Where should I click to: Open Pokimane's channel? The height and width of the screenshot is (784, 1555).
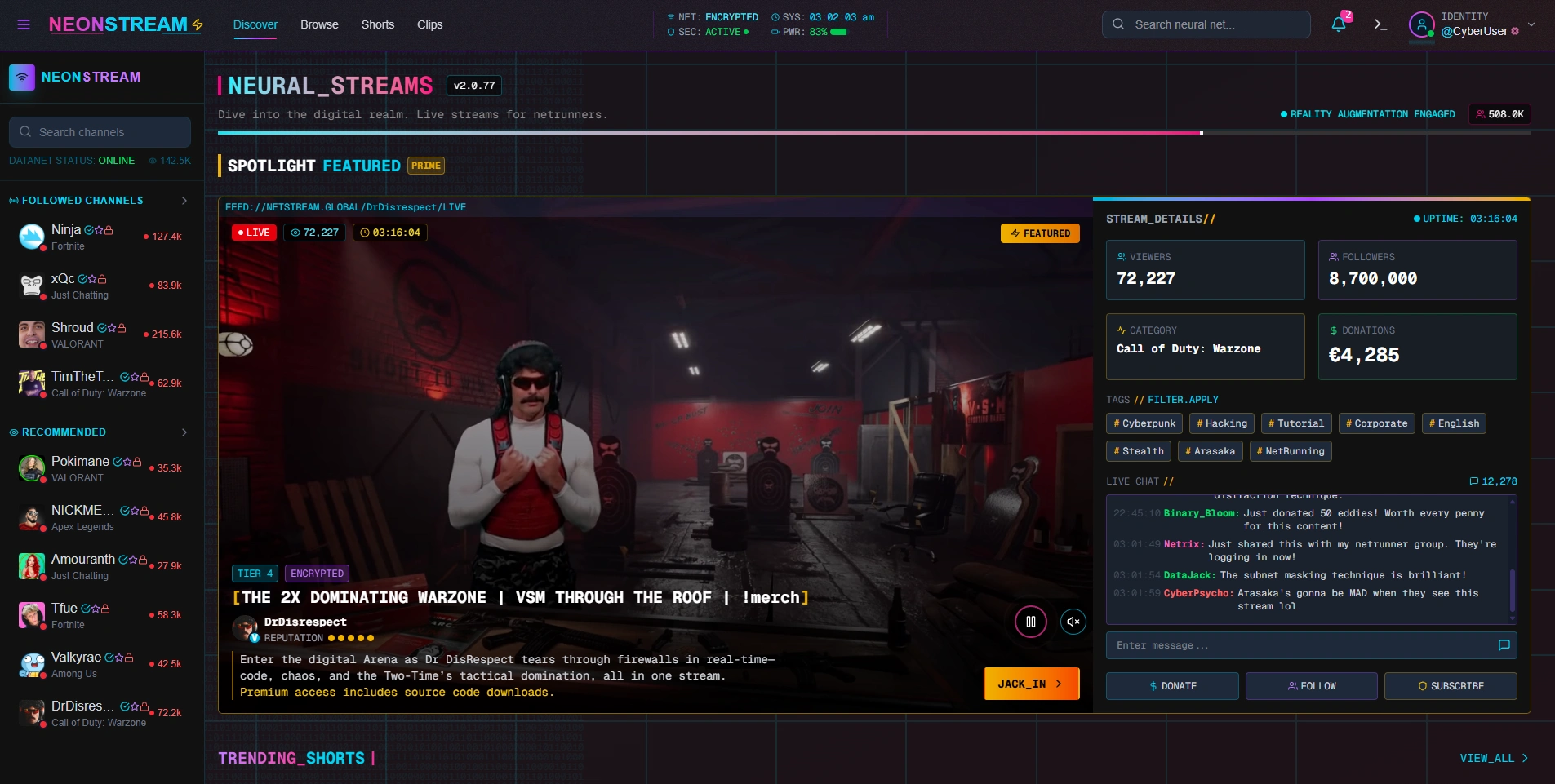coord(101,468)
